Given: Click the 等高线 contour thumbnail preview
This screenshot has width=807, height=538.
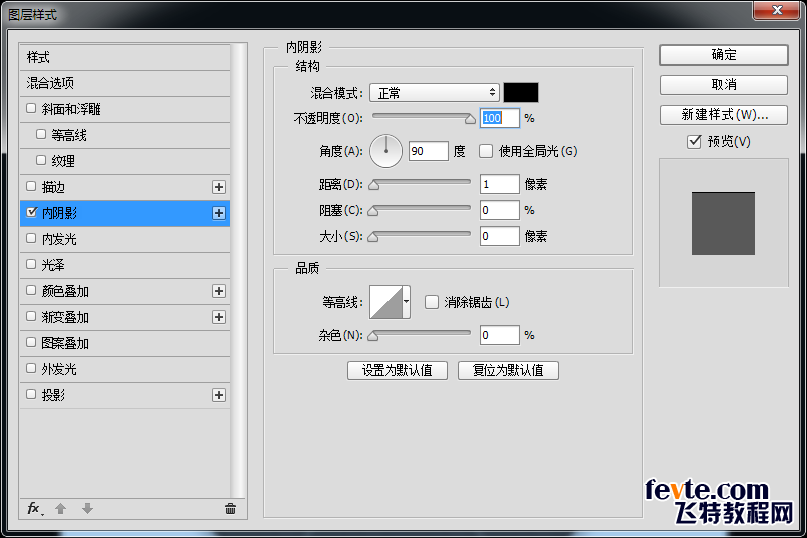Looking at the screenshot, I should pos(386,302).
